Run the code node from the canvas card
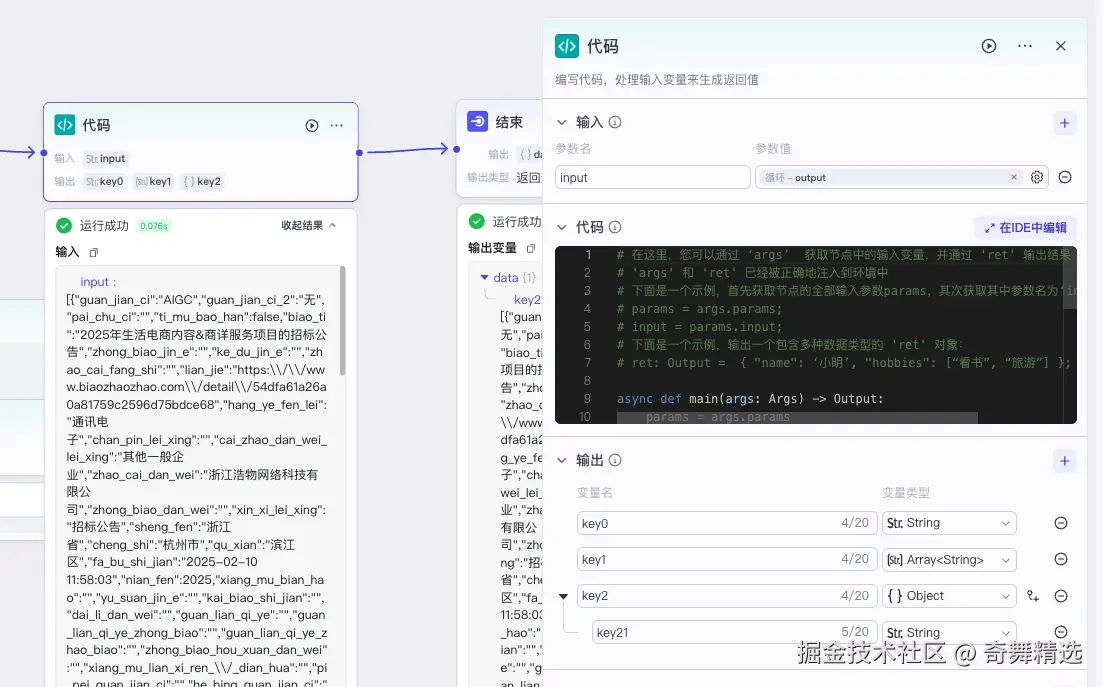Viewport: 1103px width, 687px height. pyautogui.click(x=312, y=125)
